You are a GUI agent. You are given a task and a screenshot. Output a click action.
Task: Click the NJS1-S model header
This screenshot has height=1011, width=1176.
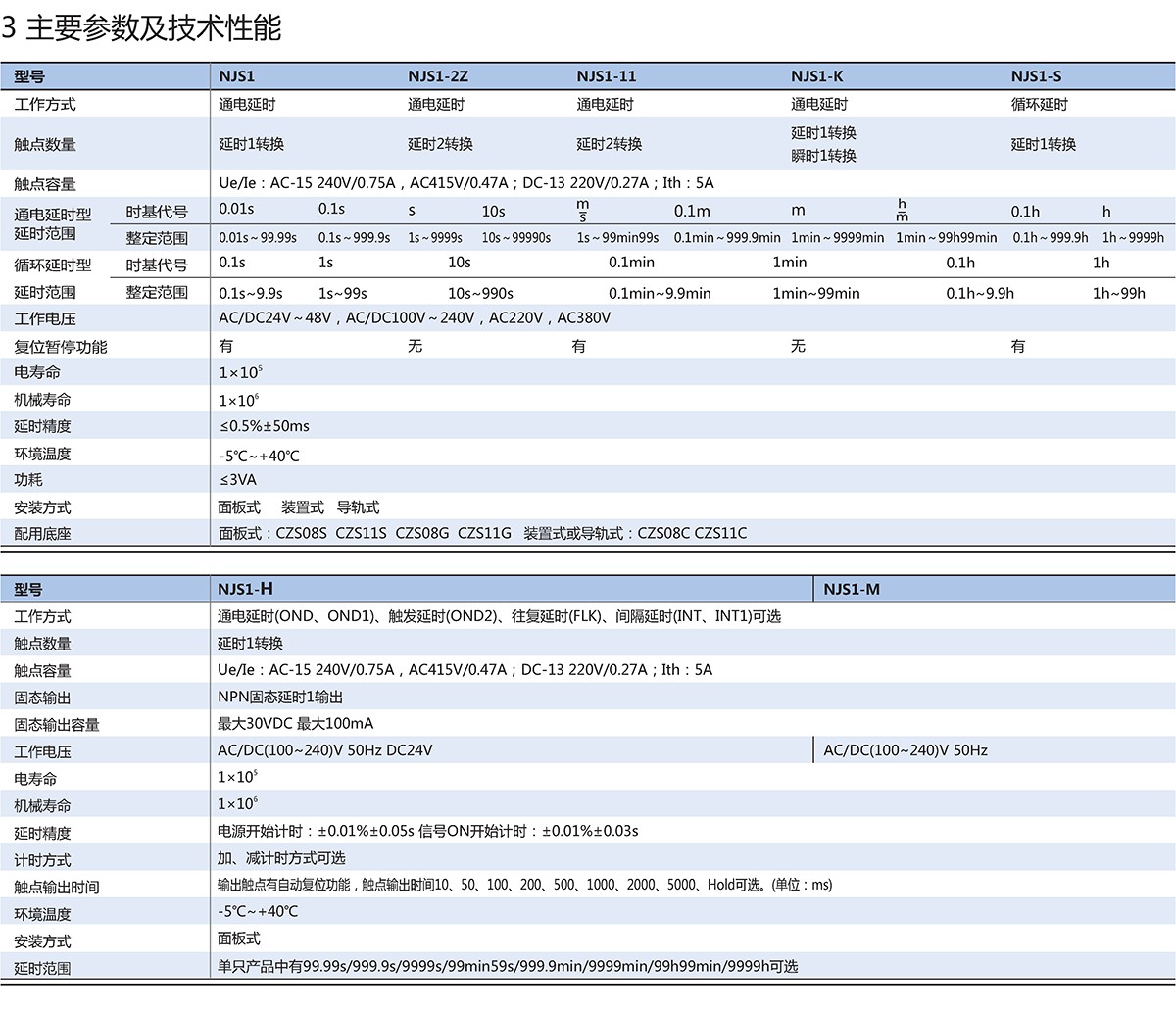click(x=1036, y=76)
